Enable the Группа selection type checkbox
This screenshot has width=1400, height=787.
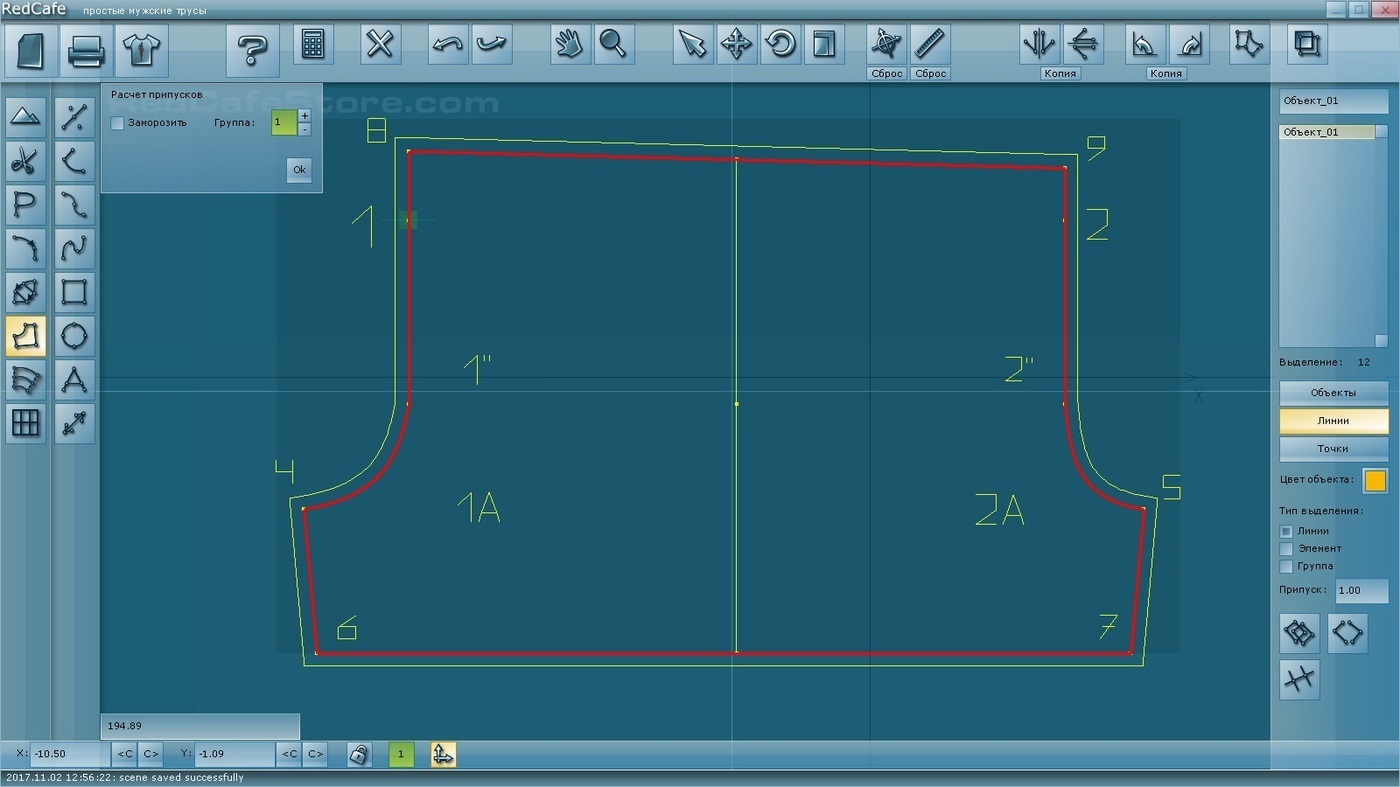coord(1286,566)
